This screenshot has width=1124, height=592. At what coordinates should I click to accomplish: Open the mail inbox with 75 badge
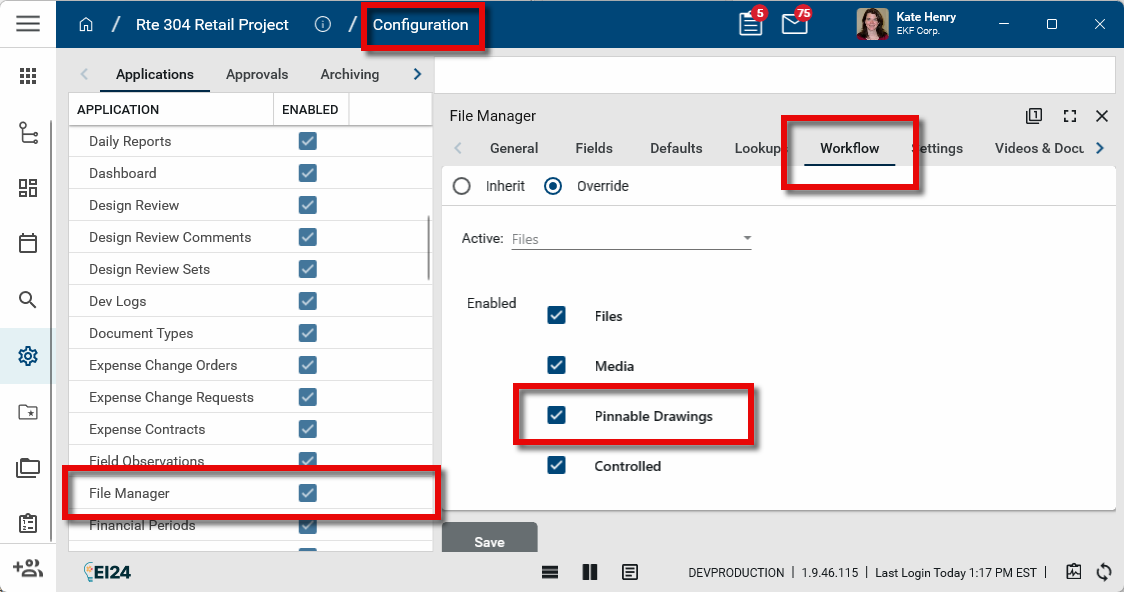[x=794, y=24]
